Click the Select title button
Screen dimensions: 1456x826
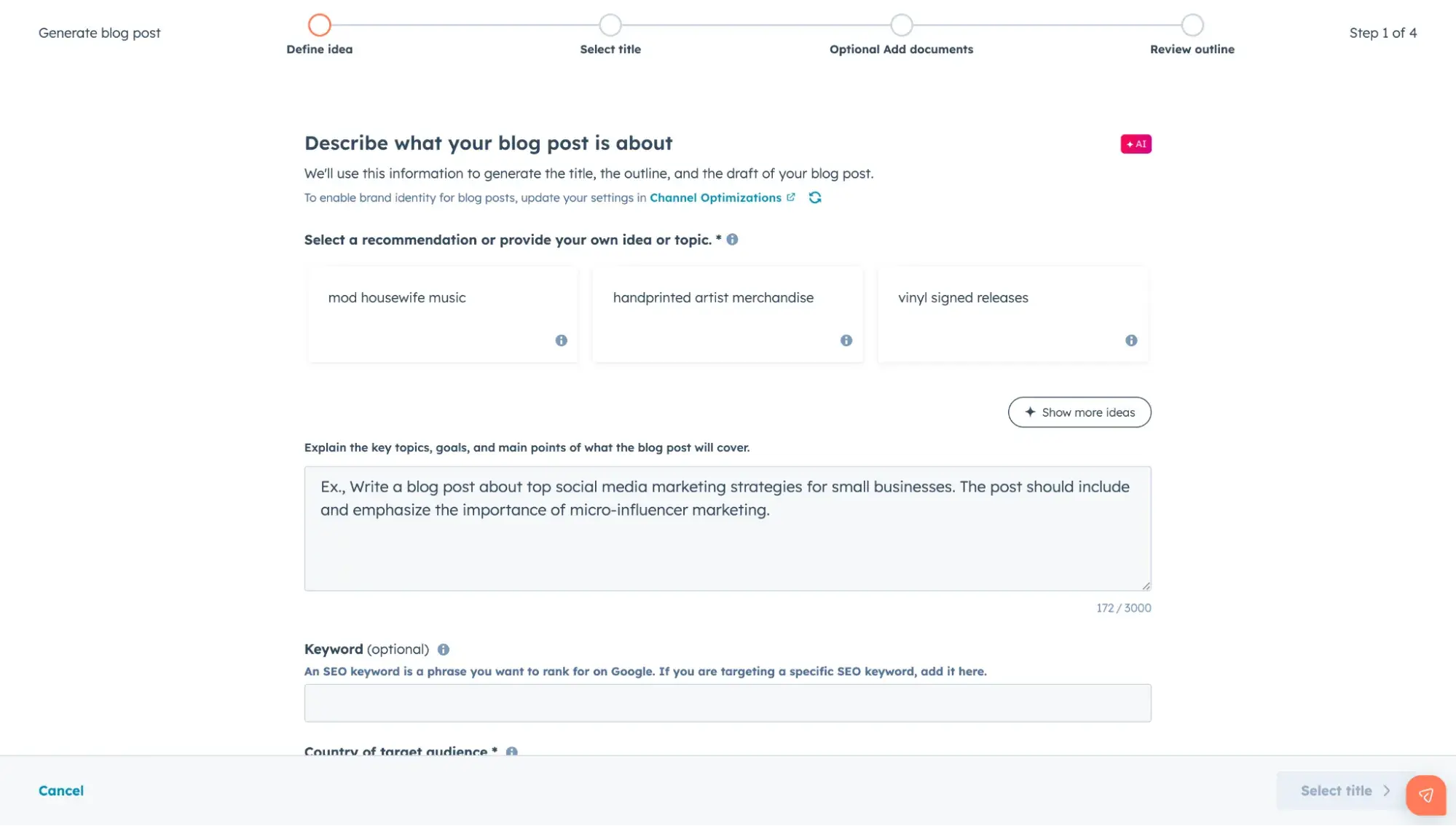click(1342, 790)
